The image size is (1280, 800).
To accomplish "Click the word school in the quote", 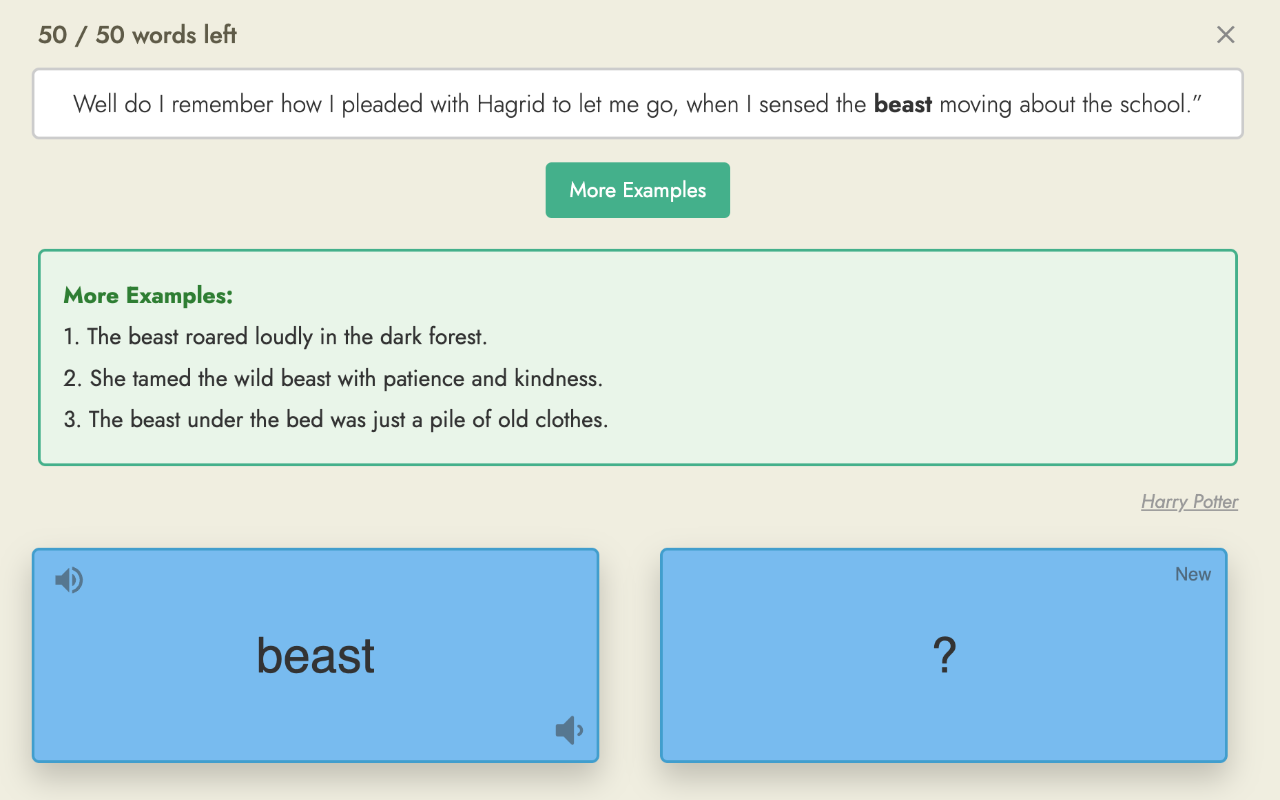I will tap(1152, 104).
